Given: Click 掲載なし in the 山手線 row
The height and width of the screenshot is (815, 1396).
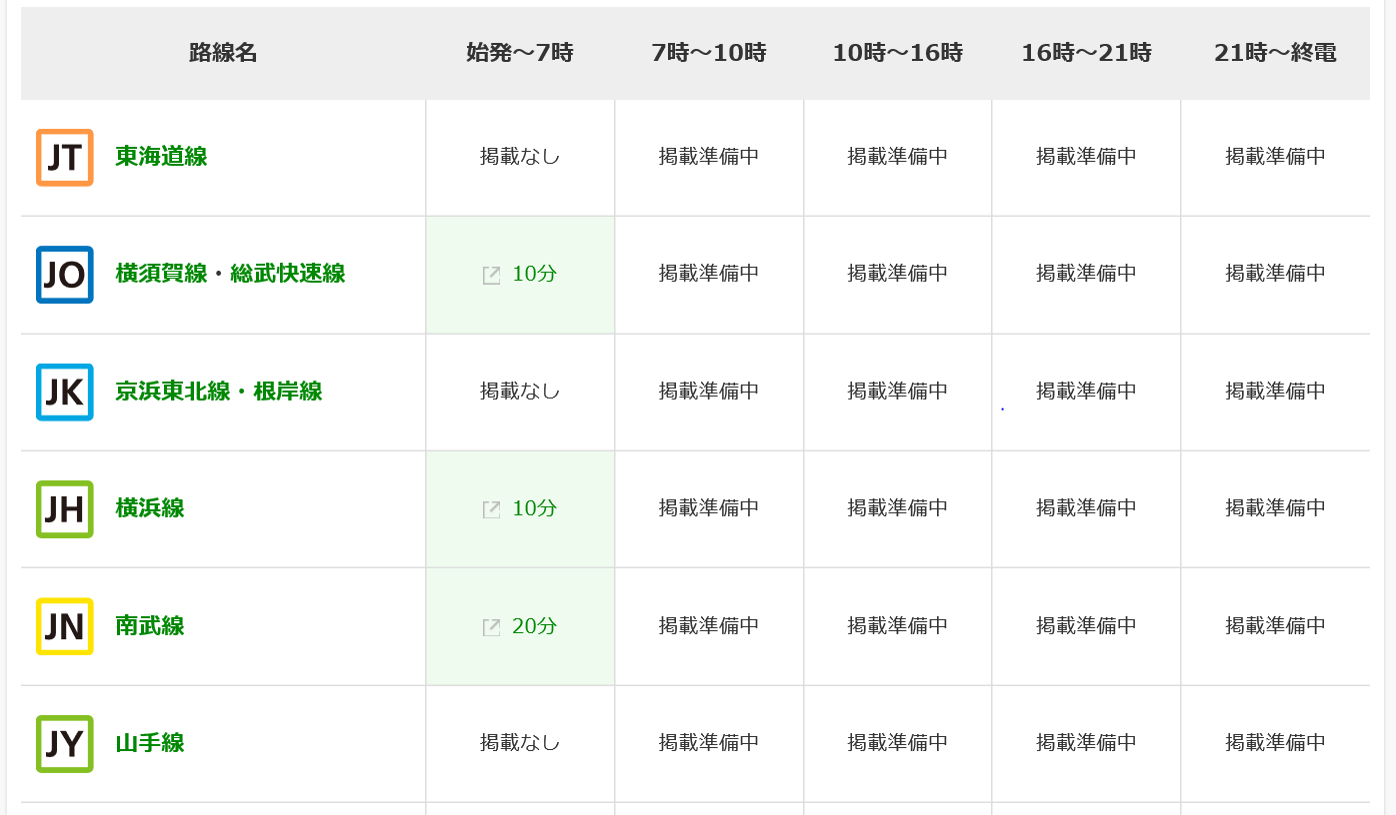Looking at the screenshot, I should [x=520, y=743].
